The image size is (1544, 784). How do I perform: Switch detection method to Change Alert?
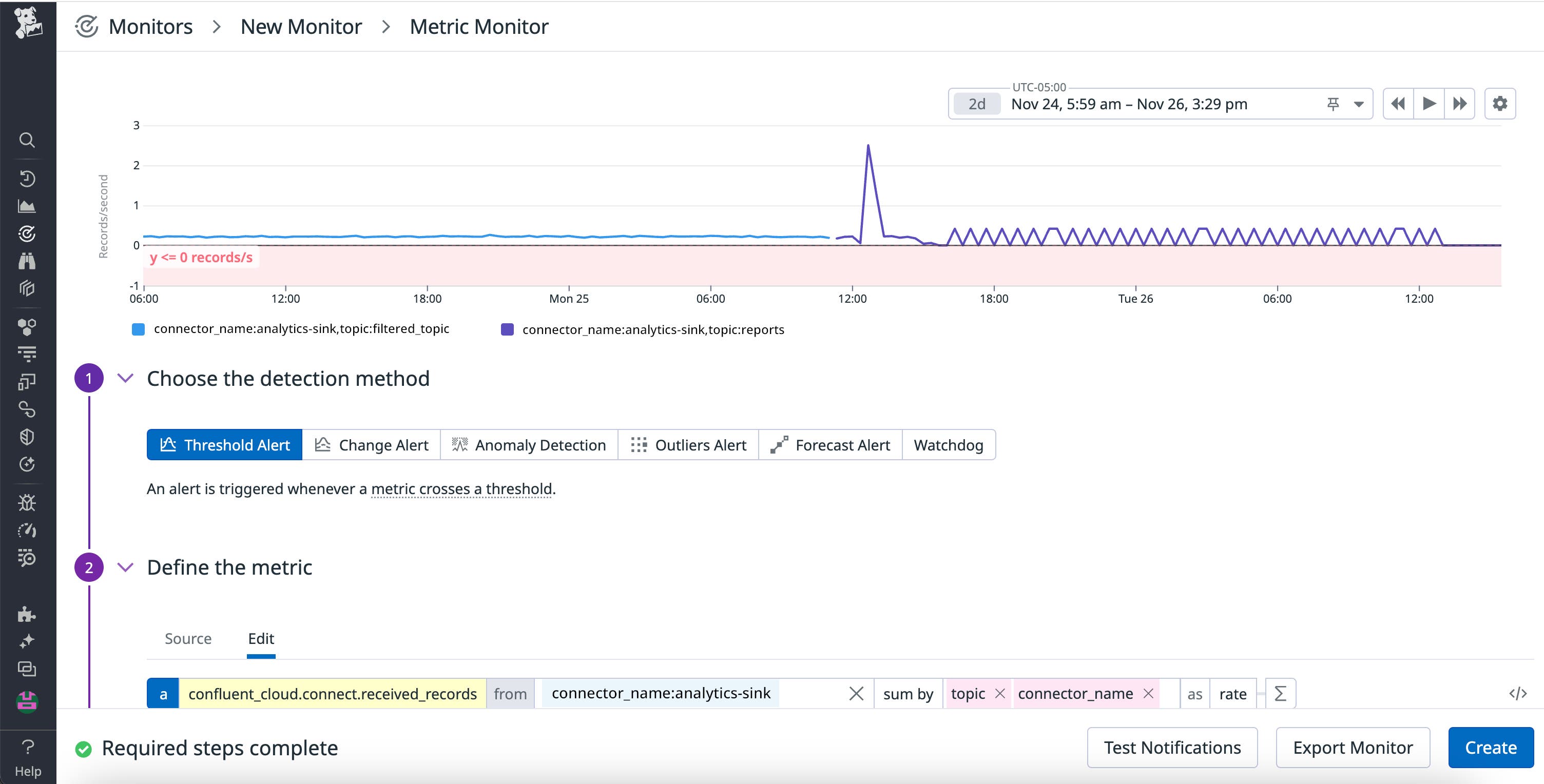[371, 444]
